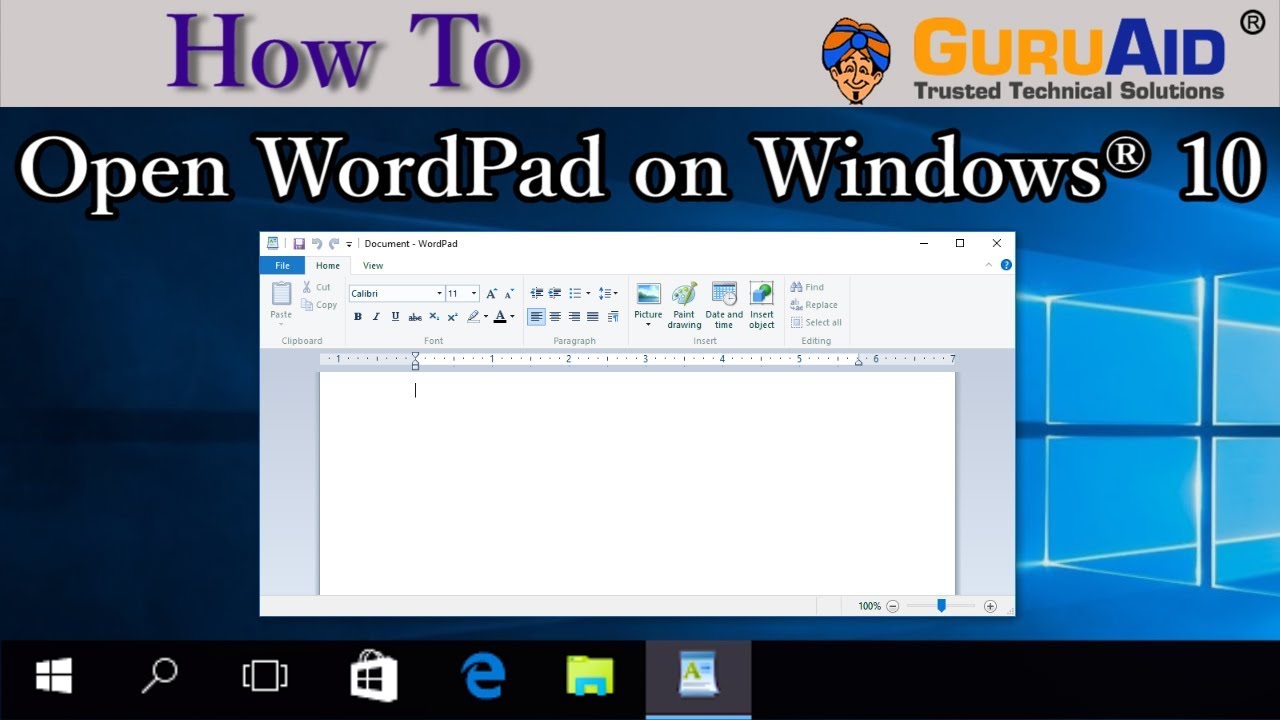Open the font color dropdown arrow
1280x720 pixels.
[x=512, y=317]
